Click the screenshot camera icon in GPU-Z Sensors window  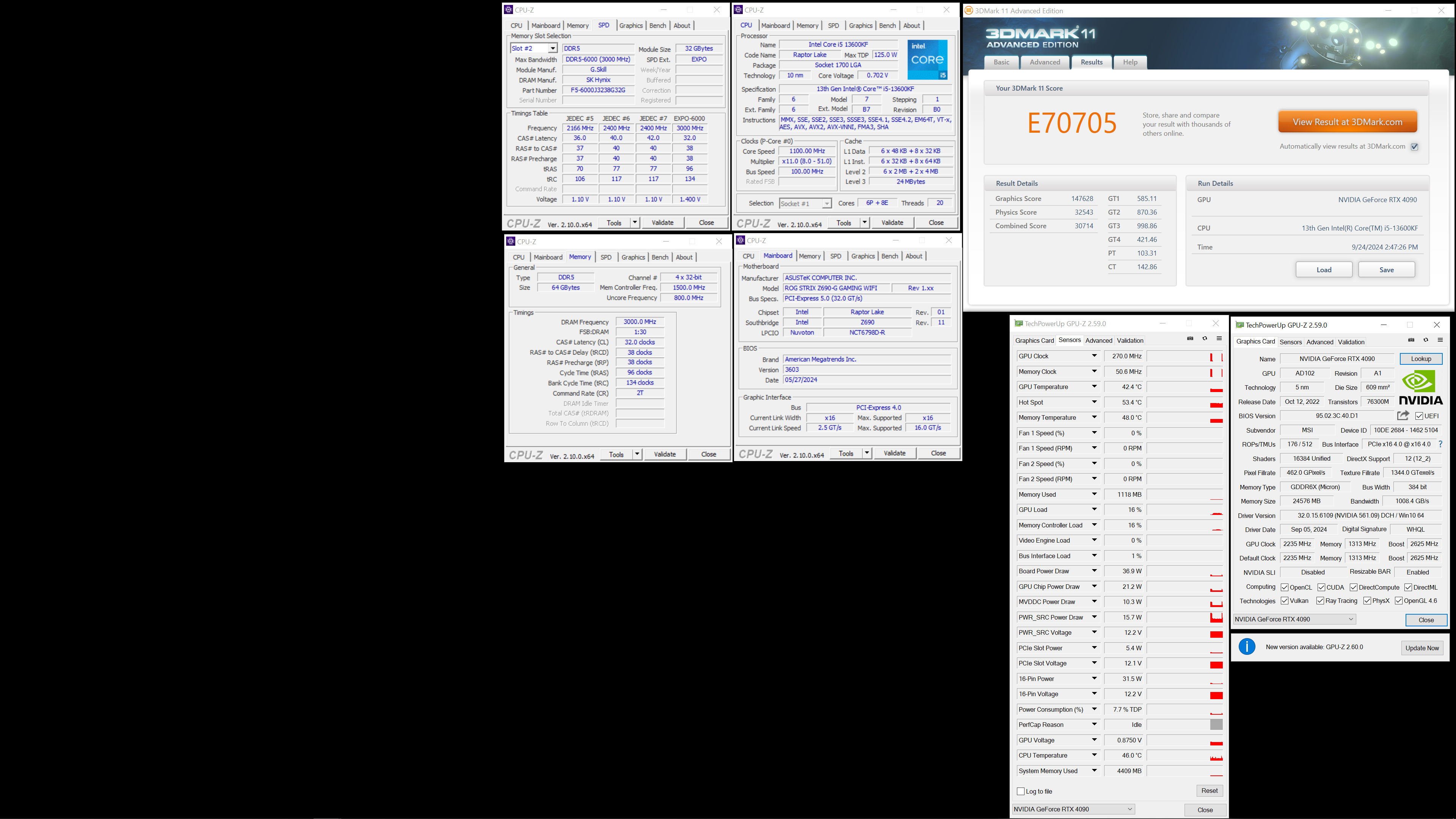(1190, 339)
